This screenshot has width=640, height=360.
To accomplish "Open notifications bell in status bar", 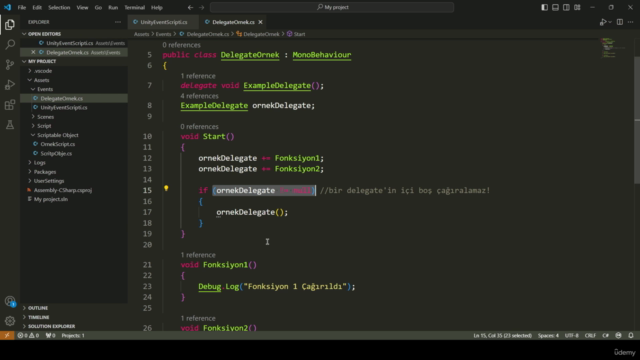I will (x=631, y=336).
